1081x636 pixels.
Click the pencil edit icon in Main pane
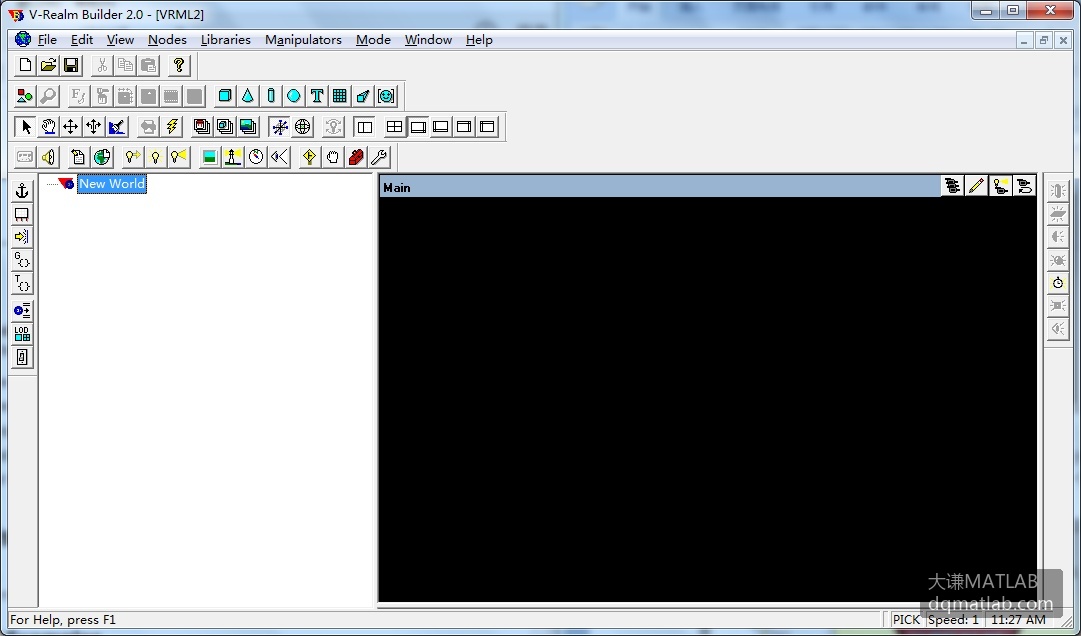pyautogui.click(x=976, y=186)
